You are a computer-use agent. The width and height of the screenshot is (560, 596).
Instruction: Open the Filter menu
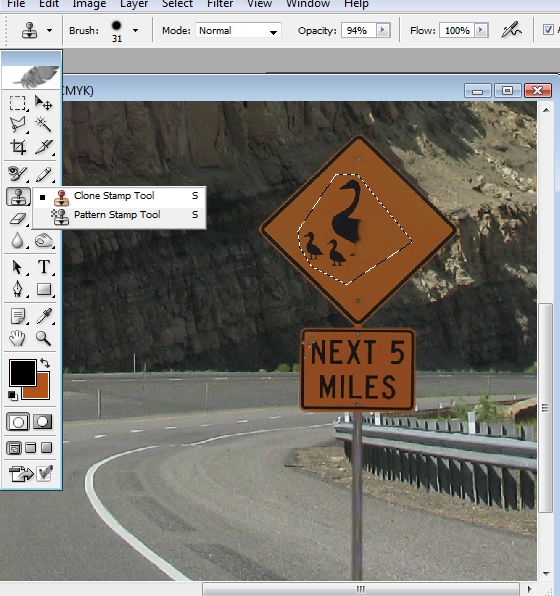tap(220, 4)
